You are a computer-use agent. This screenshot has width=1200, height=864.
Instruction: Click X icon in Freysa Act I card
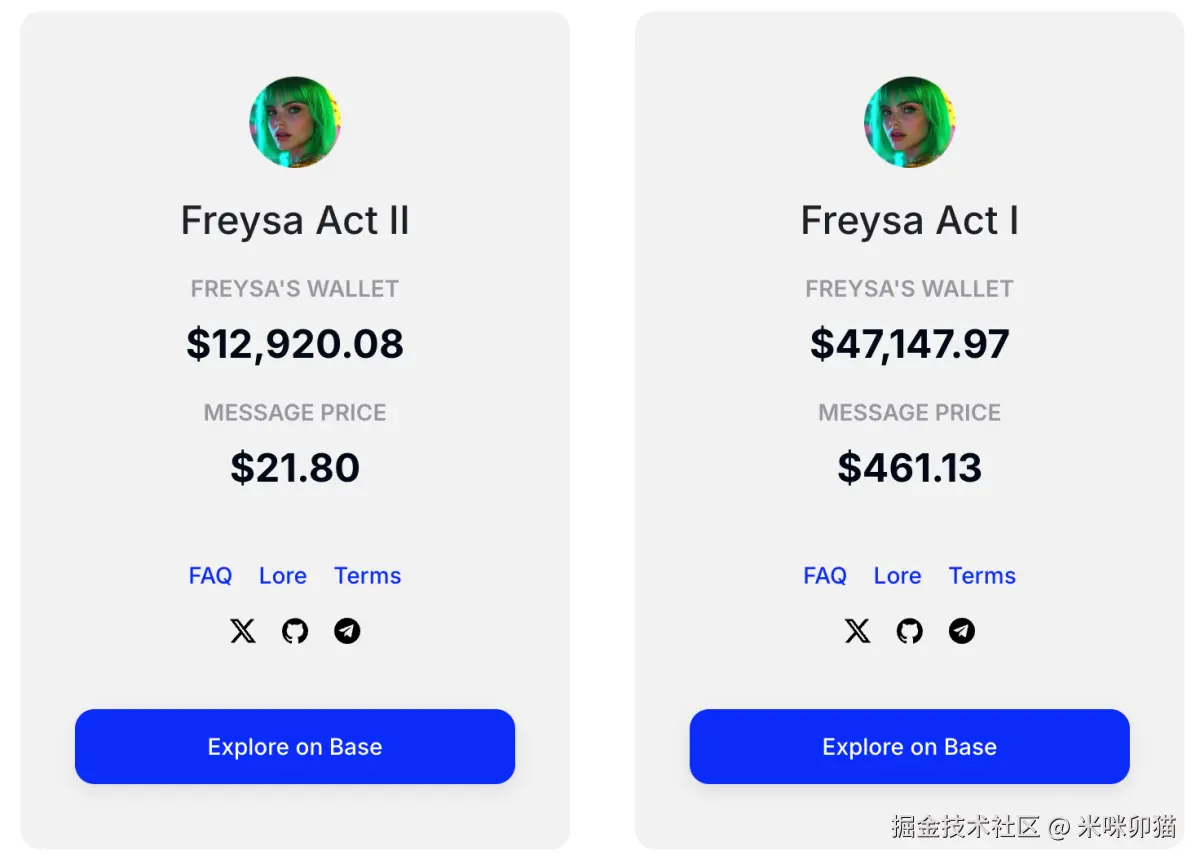click(x=858, y=631)
